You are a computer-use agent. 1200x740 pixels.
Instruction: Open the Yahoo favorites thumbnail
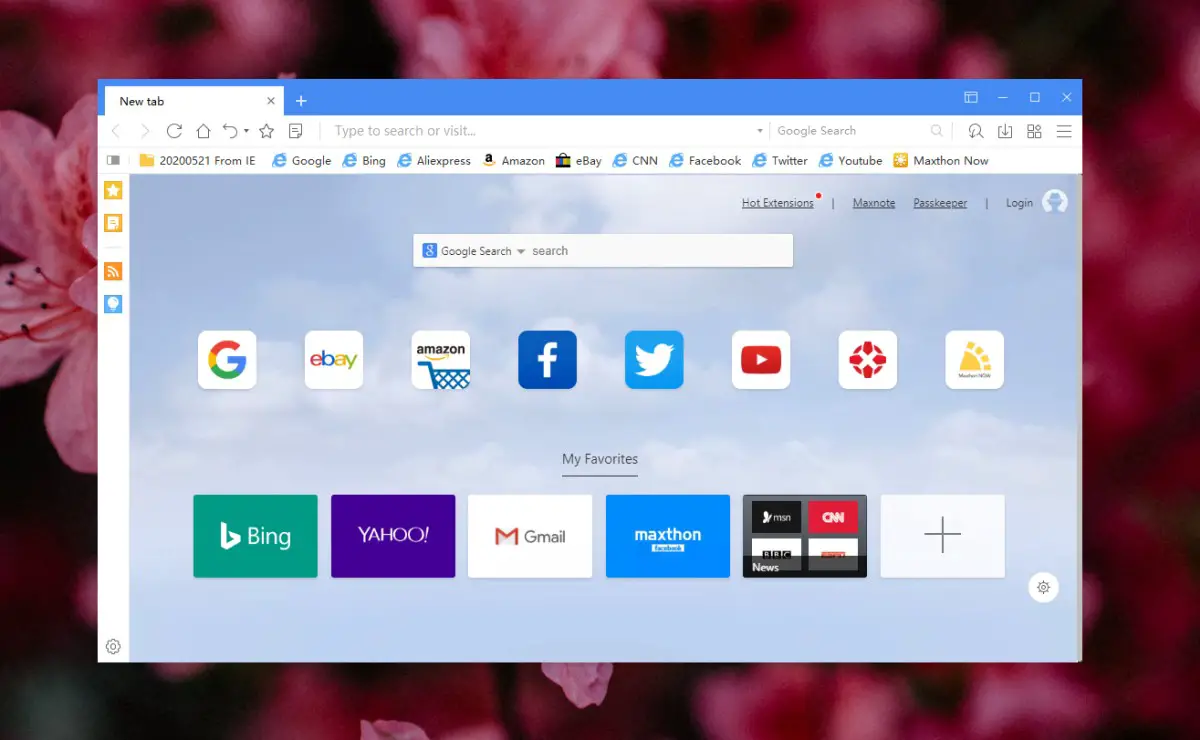[x=393, y=536]
